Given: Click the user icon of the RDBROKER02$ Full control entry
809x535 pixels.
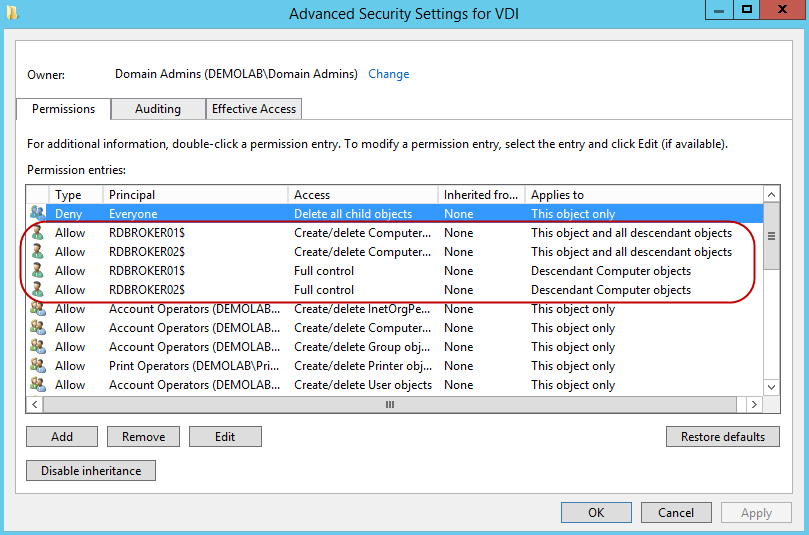Looking at the screenshot, I should pyautogui.click(x=38, y=290).
